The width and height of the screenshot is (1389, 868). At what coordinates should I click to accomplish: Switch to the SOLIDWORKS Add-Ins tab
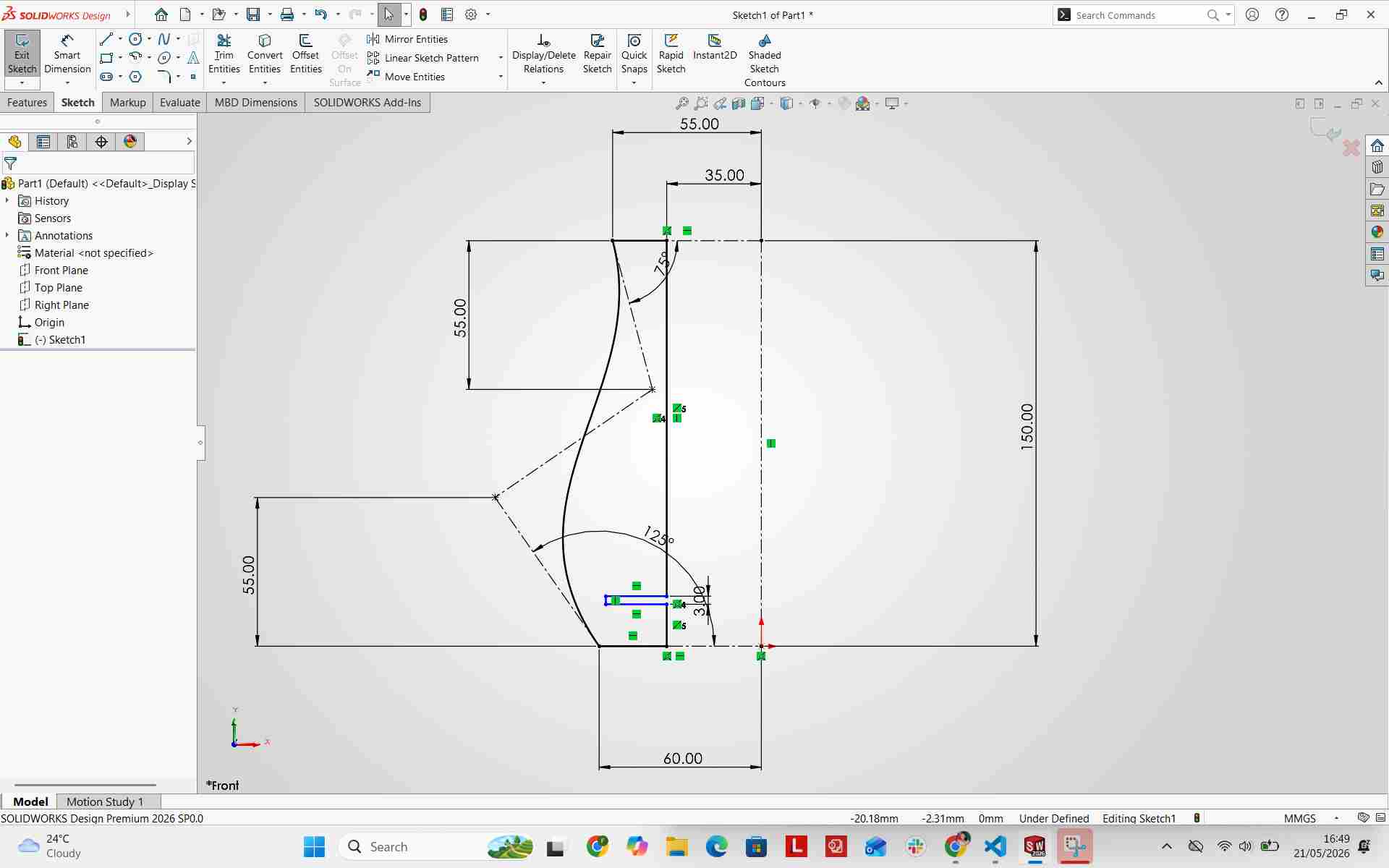(368, 103)
